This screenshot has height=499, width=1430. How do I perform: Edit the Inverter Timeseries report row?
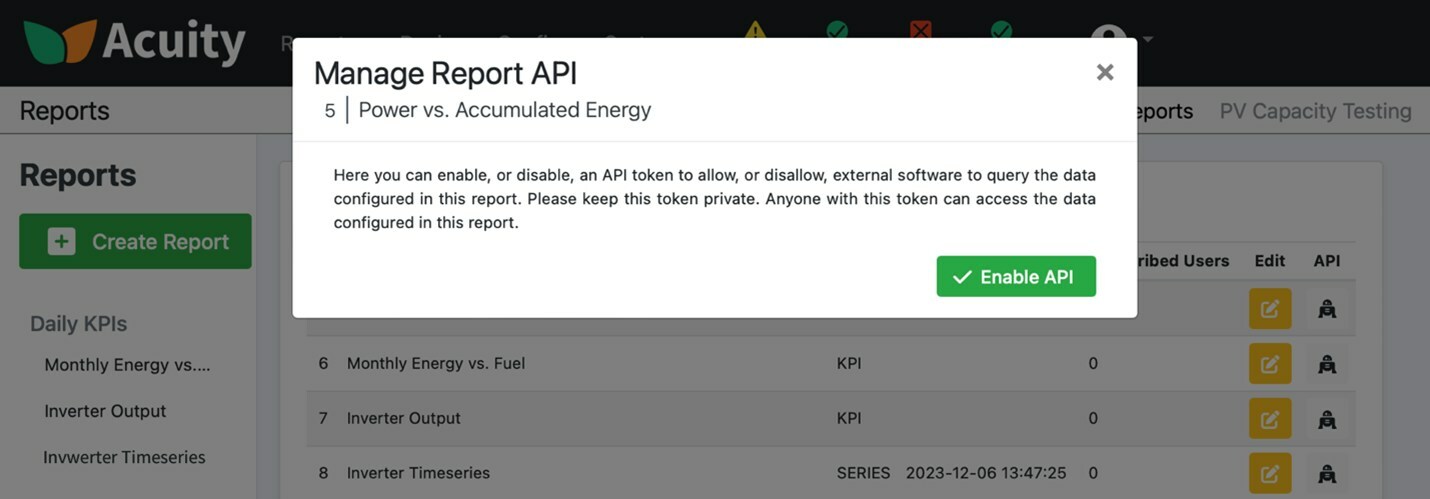(x=1269, y=473)
